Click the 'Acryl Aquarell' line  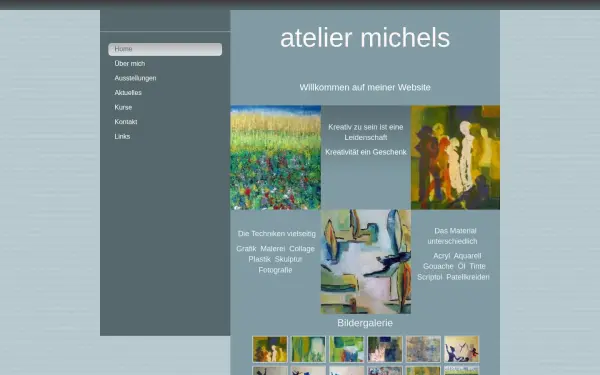pos(457,256)
